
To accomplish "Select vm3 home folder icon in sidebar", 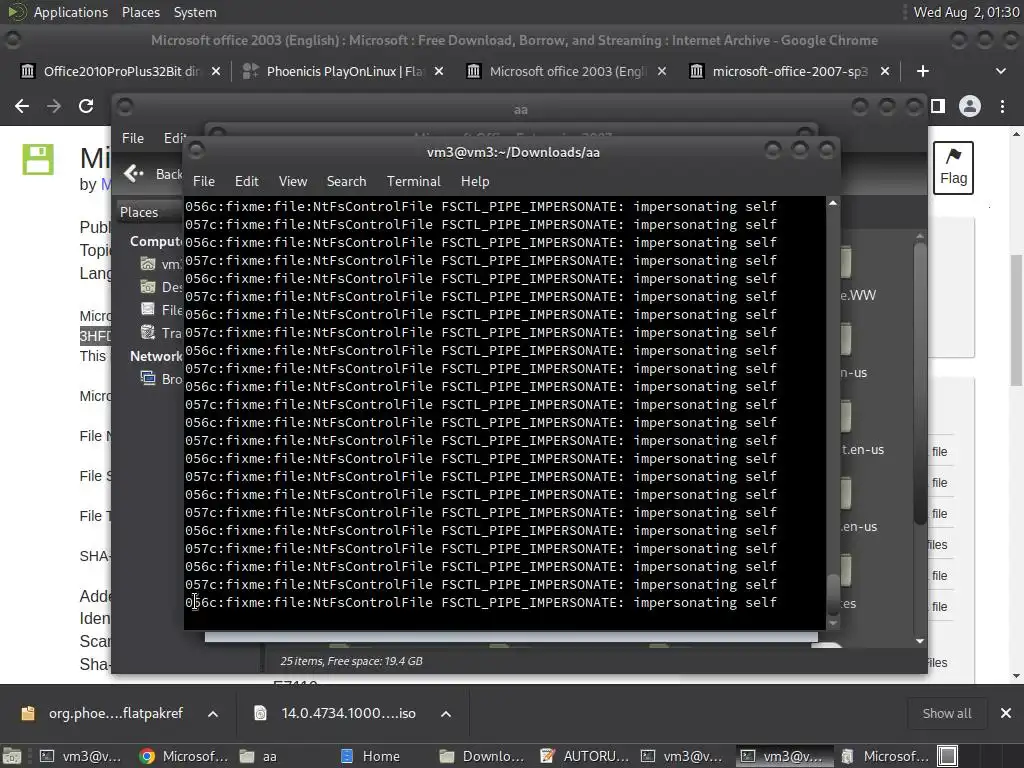I will tap(148, 263).
